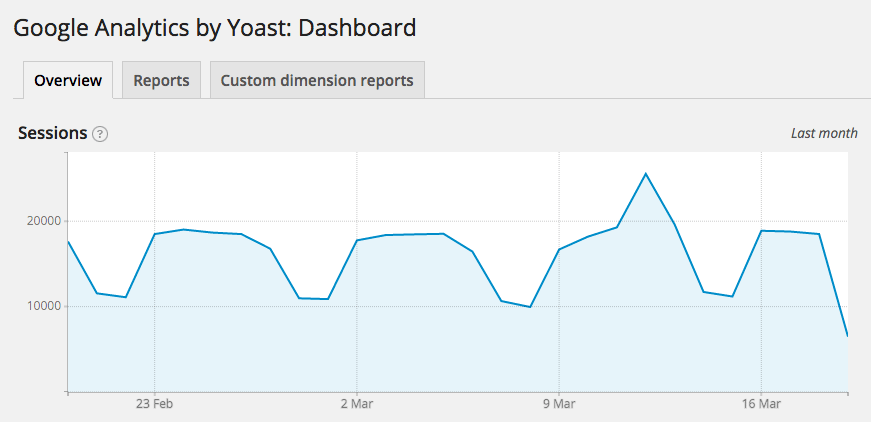The width and height of the screenshot is (871, 422).
Task: Click the highest peak on the sessions chart
Action: coord(646,174)
